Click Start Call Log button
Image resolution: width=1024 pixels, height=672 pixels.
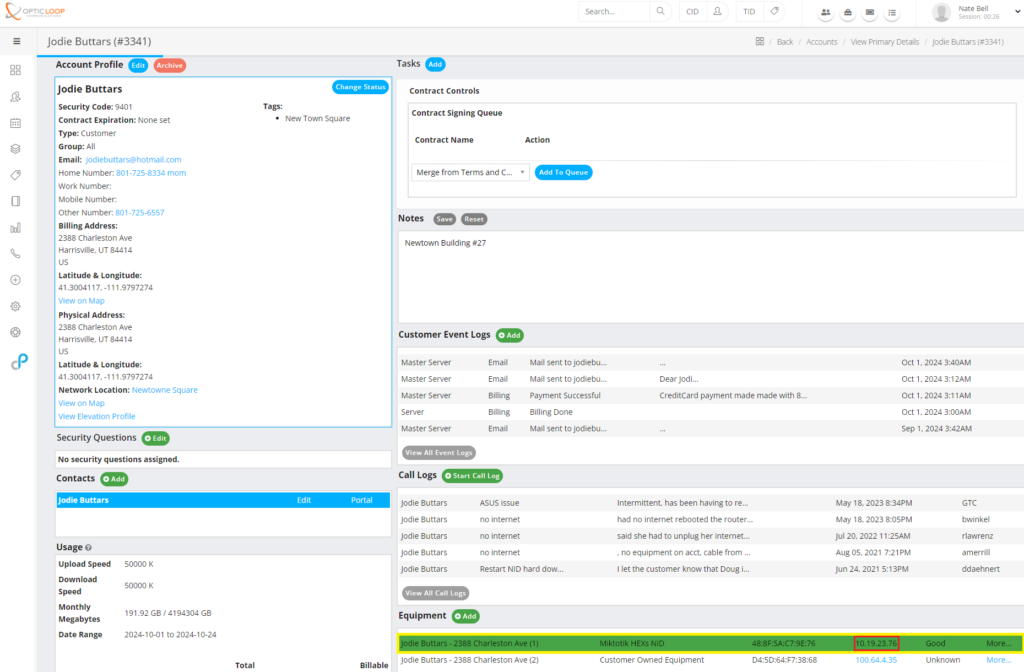pyautogui.click(x=472, y=476)
